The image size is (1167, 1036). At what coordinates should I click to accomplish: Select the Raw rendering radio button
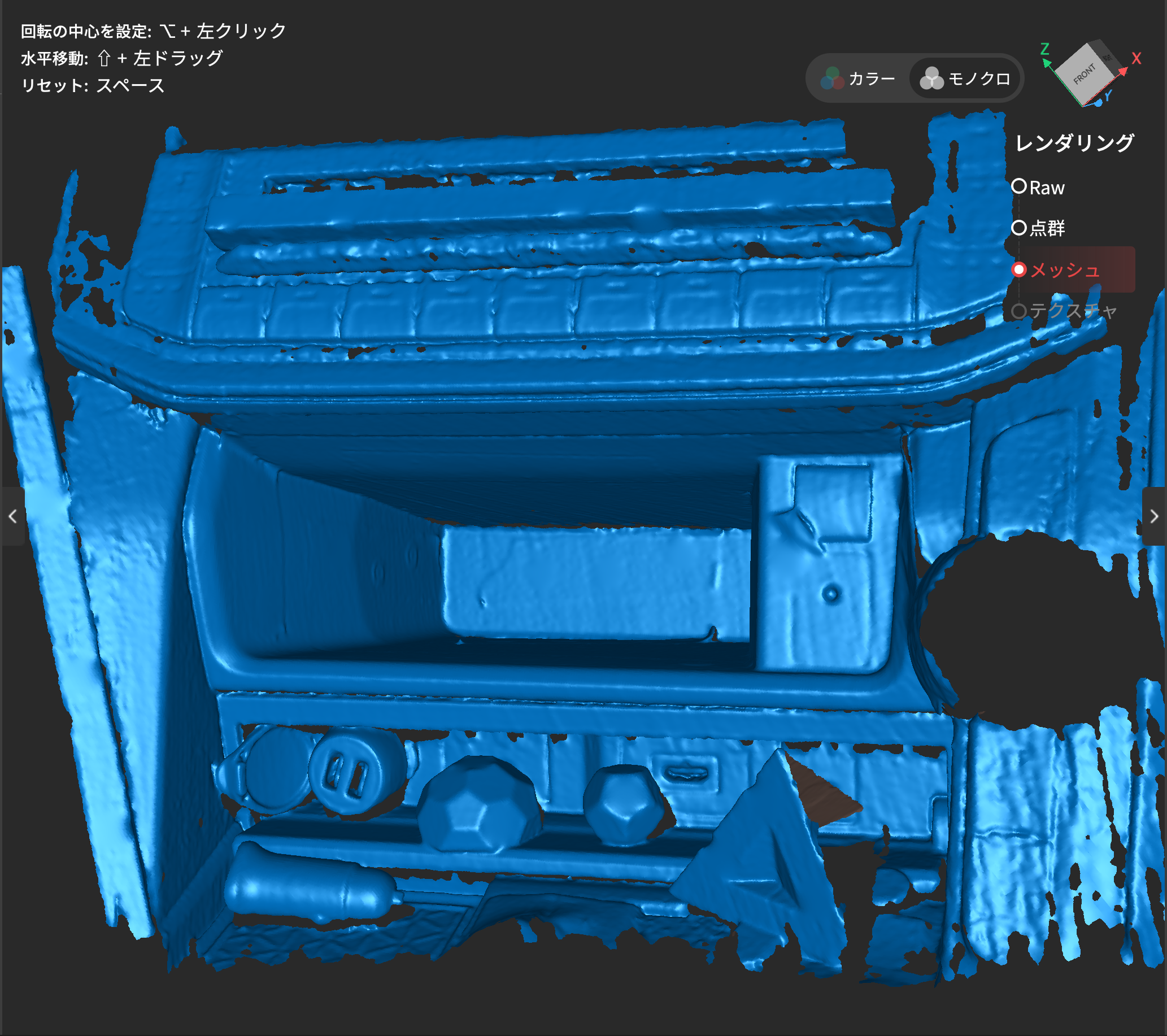point(1018,186)
